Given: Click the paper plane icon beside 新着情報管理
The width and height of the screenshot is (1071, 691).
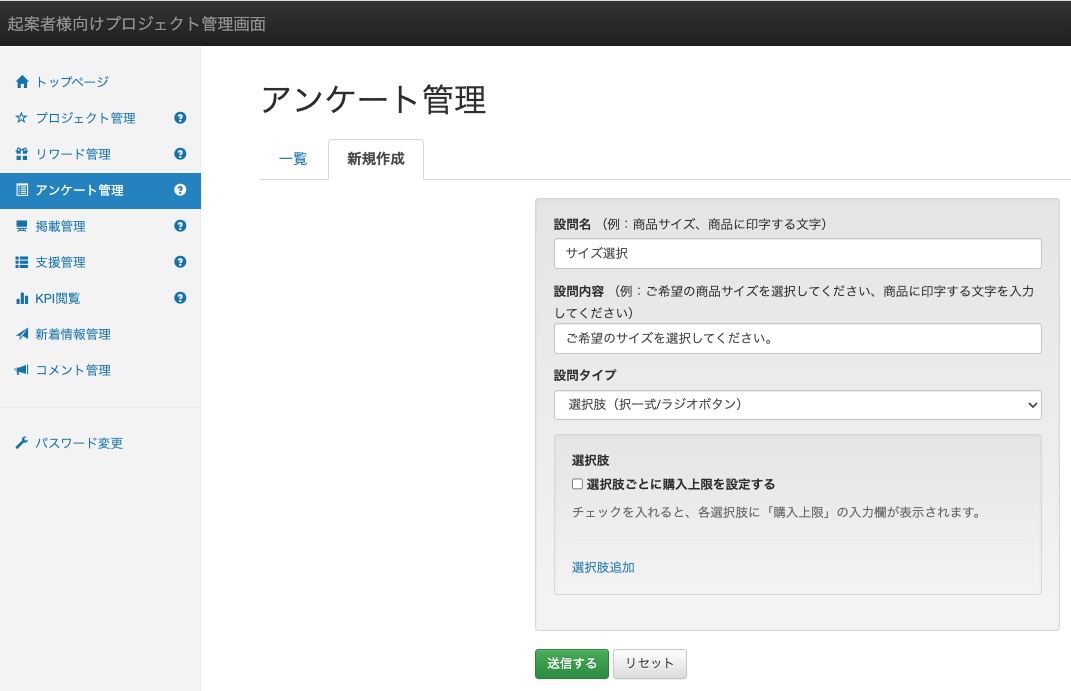Looking at the screenshot, I should point(22,335).
